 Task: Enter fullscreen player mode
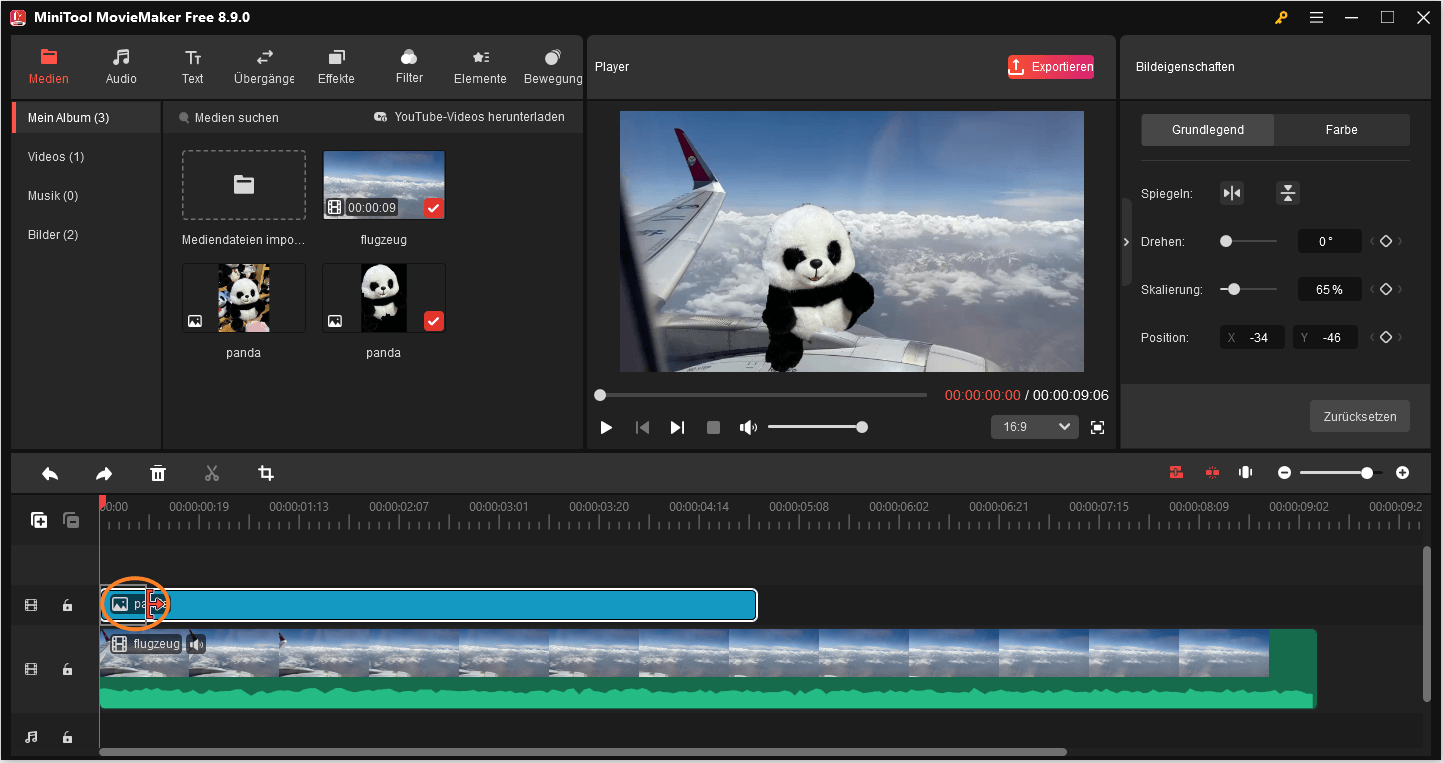point(1097,427)
